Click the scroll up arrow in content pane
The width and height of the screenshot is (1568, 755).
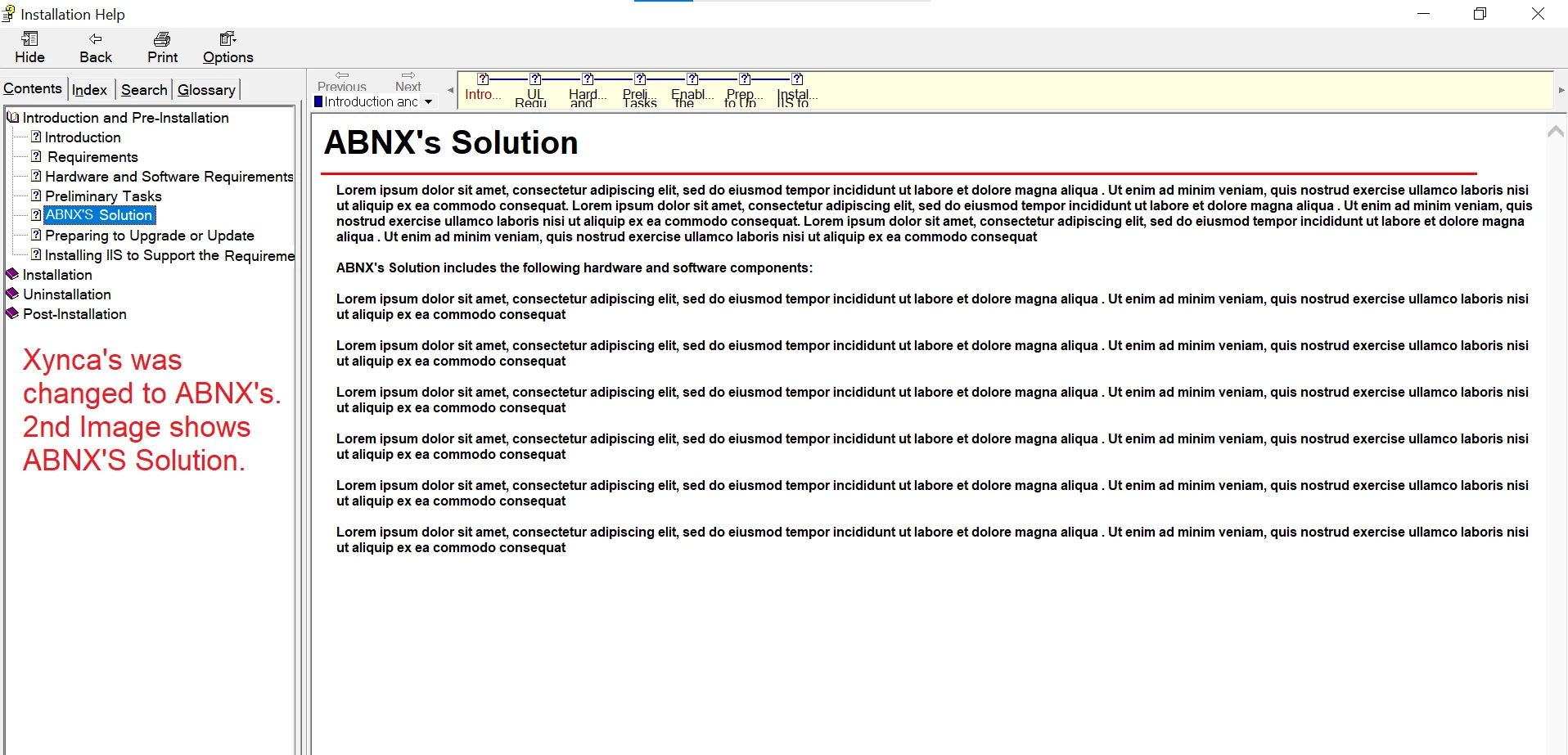1556,131
